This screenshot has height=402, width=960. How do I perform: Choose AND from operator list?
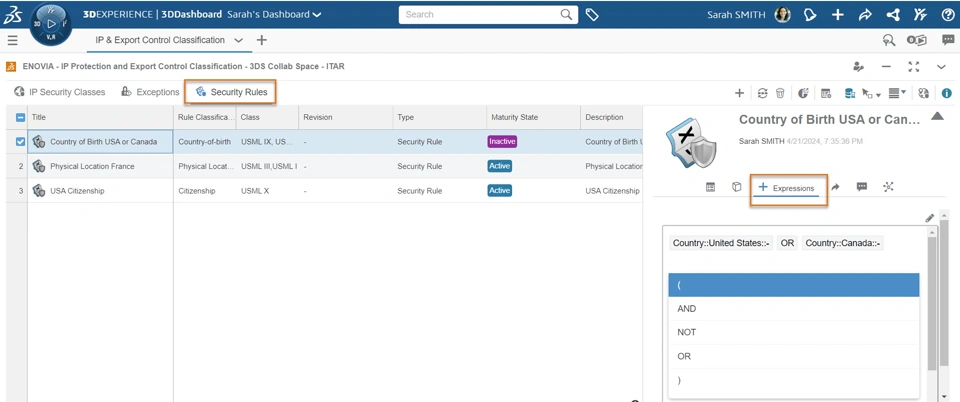pos(794,309)
